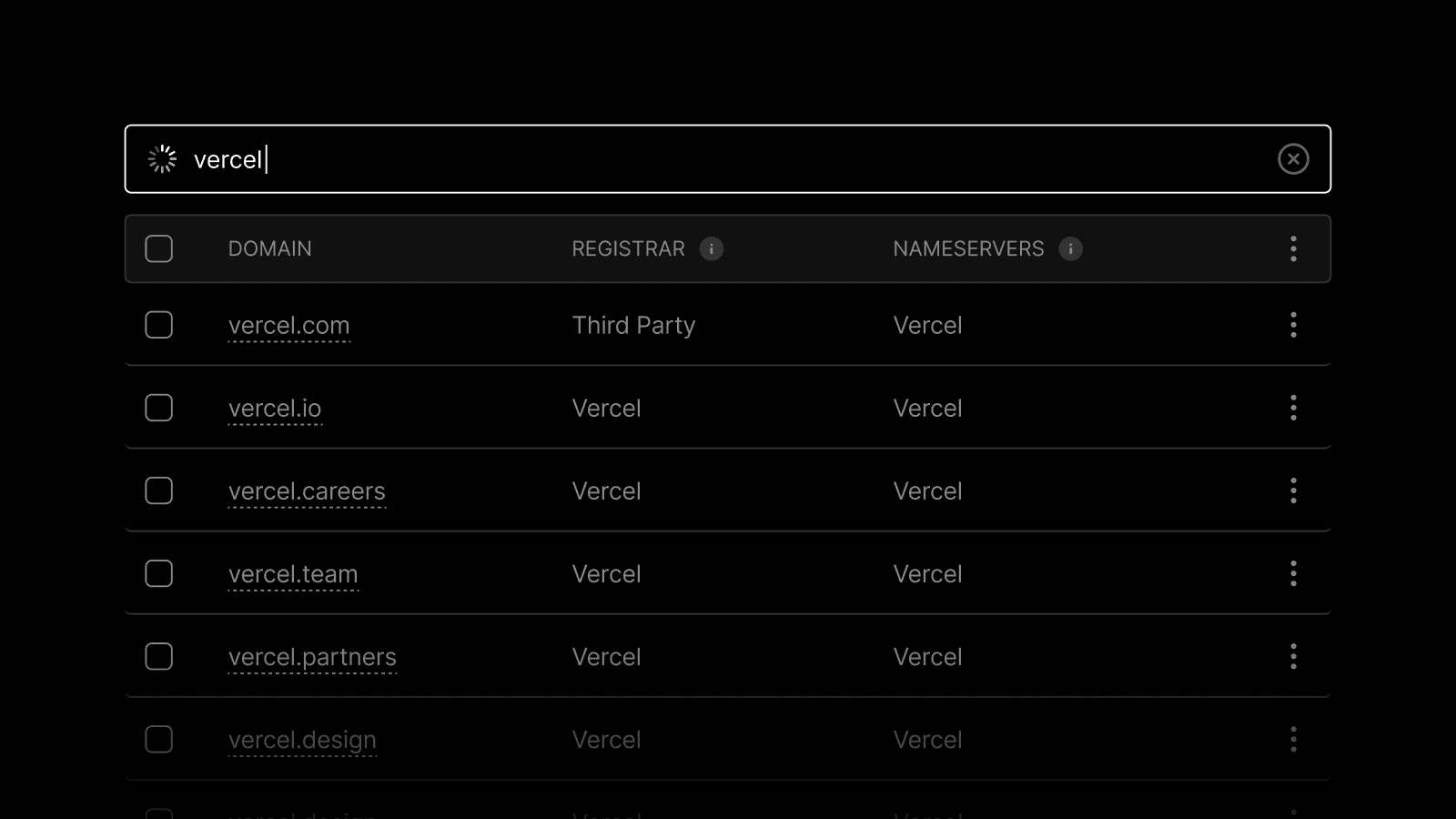1456x819 pixels.
Task: Click the info icon next to NAMESERVERS
Action: [1071, 248]
